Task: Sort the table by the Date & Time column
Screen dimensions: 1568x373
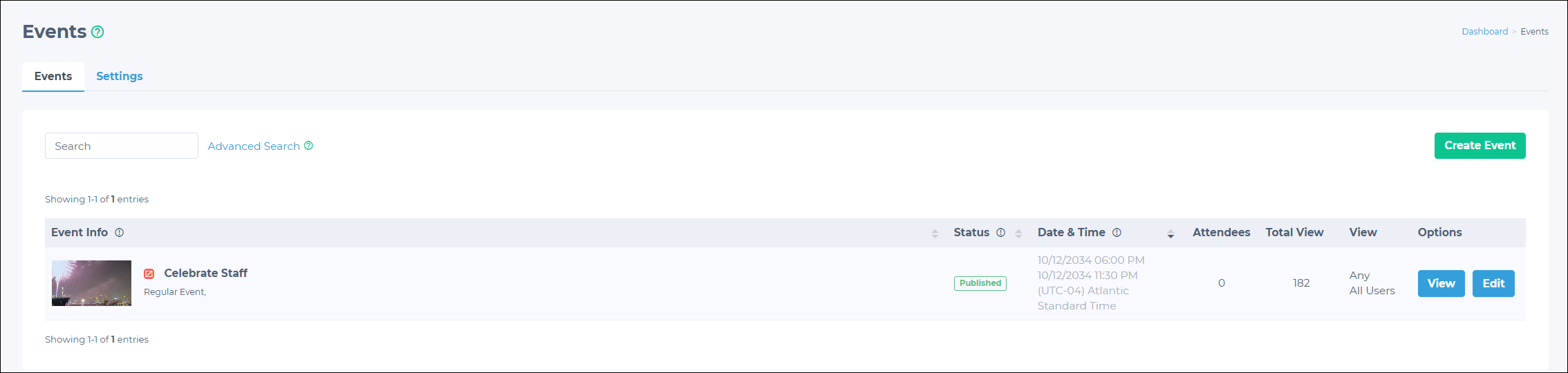Action: (x=1170, y=233)
